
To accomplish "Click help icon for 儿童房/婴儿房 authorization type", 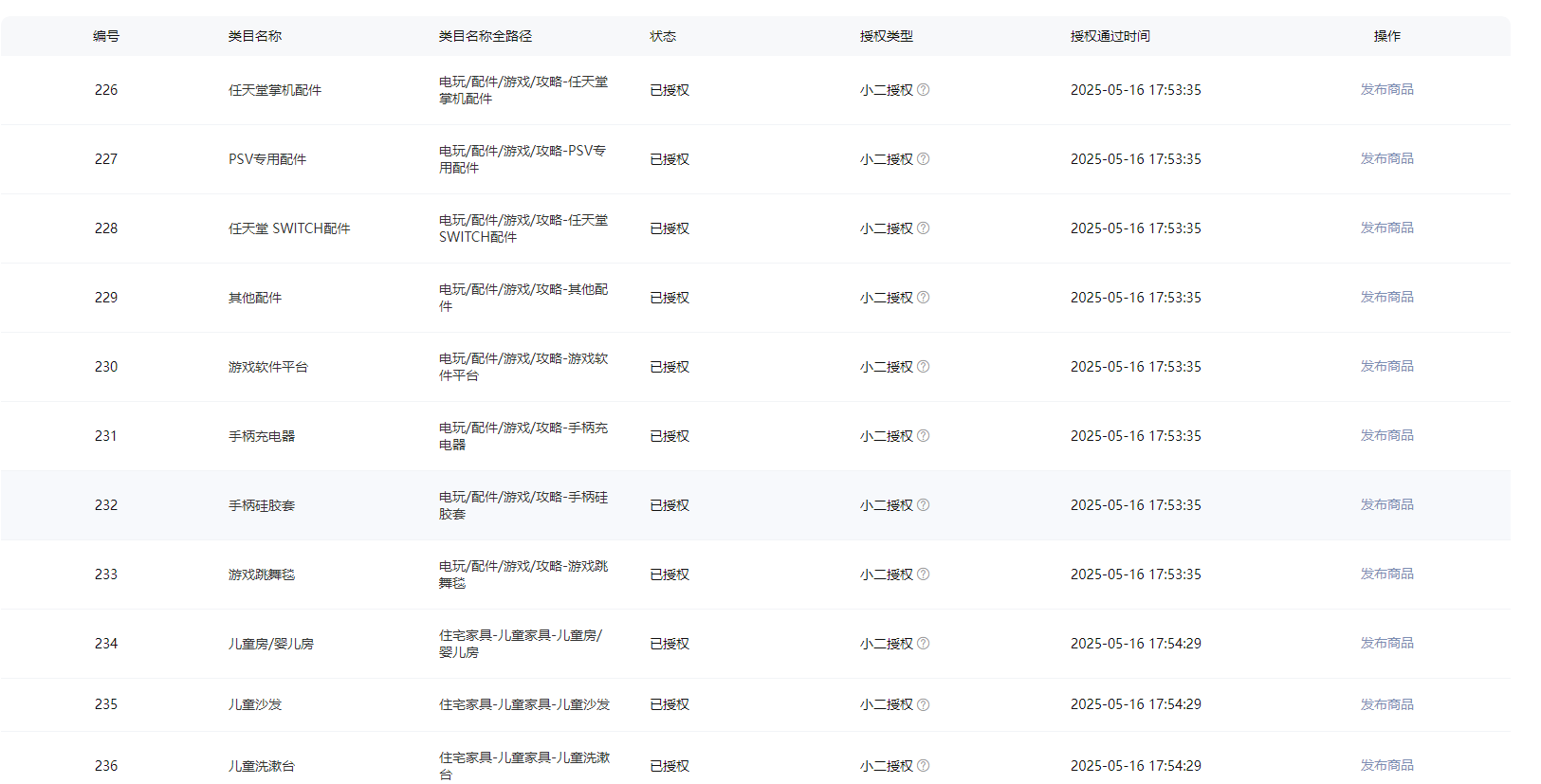I will (x=923, y=644).
